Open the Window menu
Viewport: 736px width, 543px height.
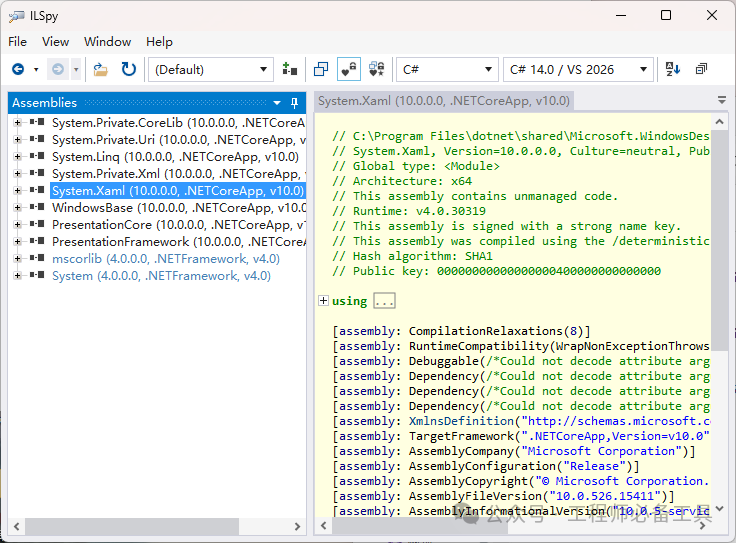pyautogui.click(x=107, y=42)
